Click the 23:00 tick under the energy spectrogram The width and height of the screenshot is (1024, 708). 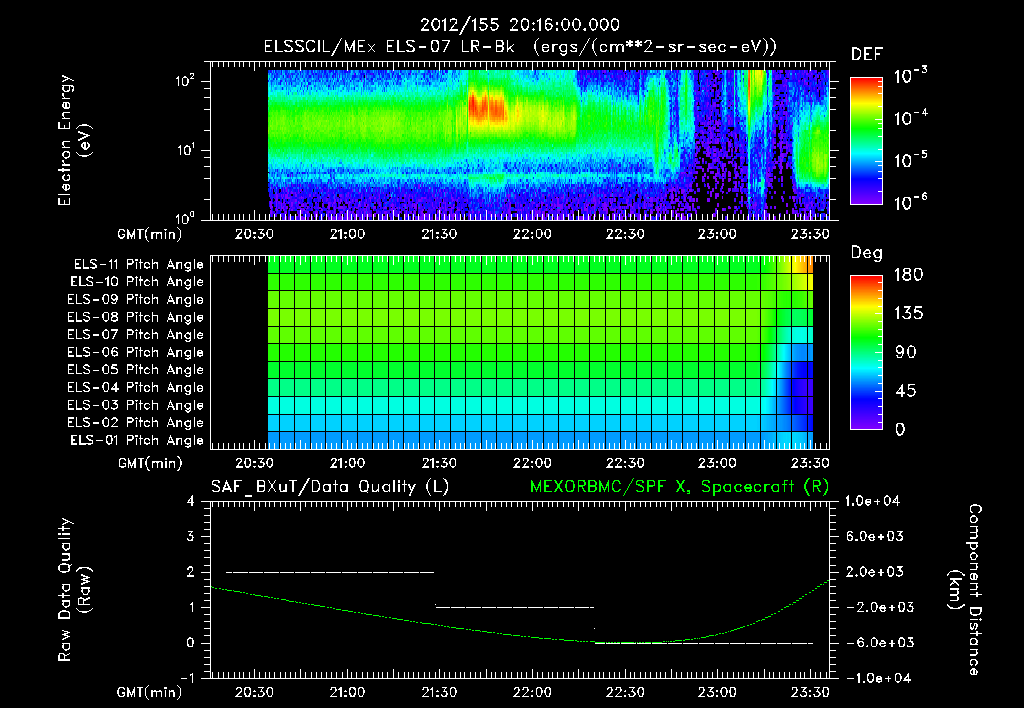(717, 234)
